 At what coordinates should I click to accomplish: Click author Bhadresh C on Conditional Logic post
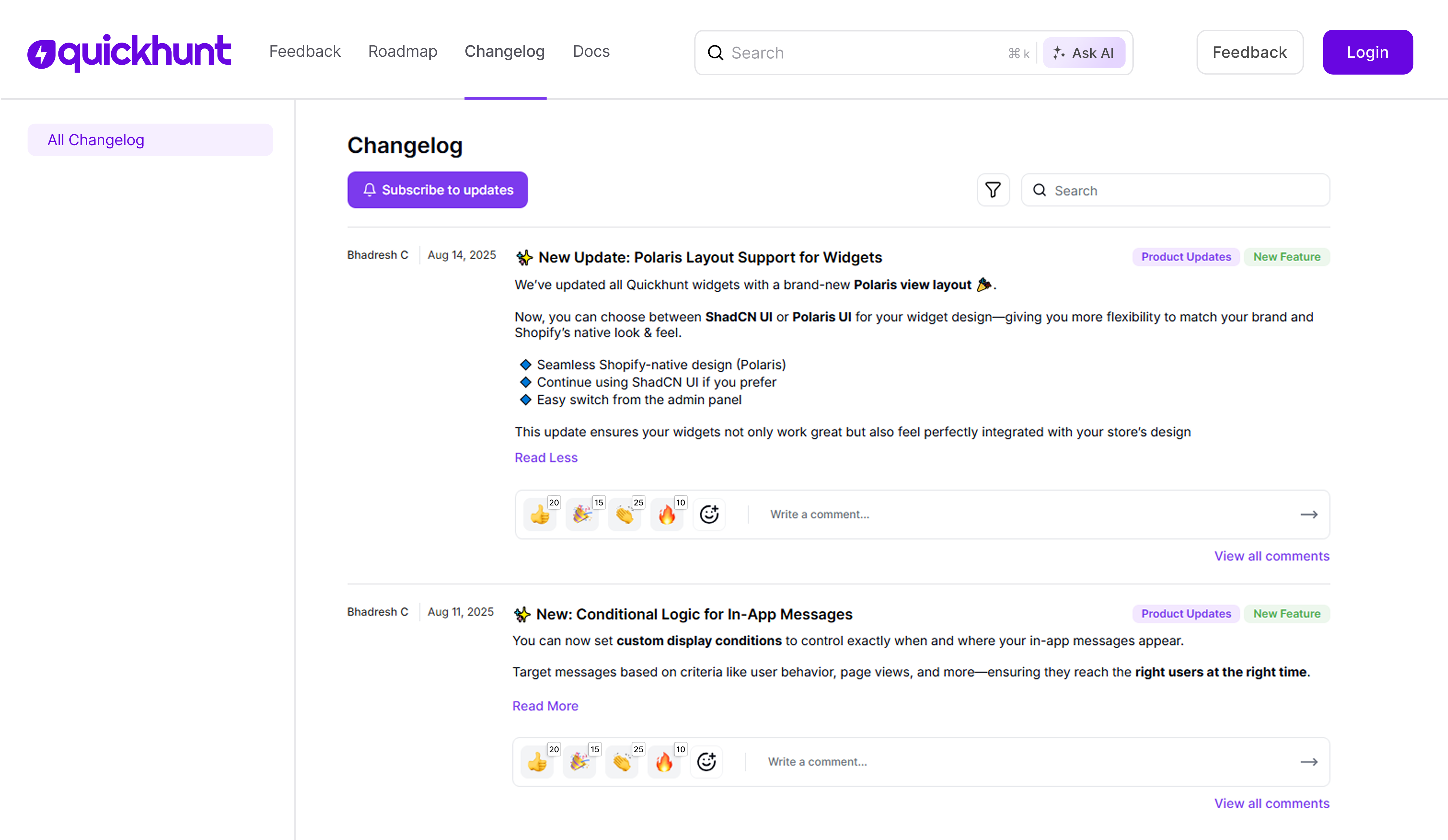coord(378,612)
